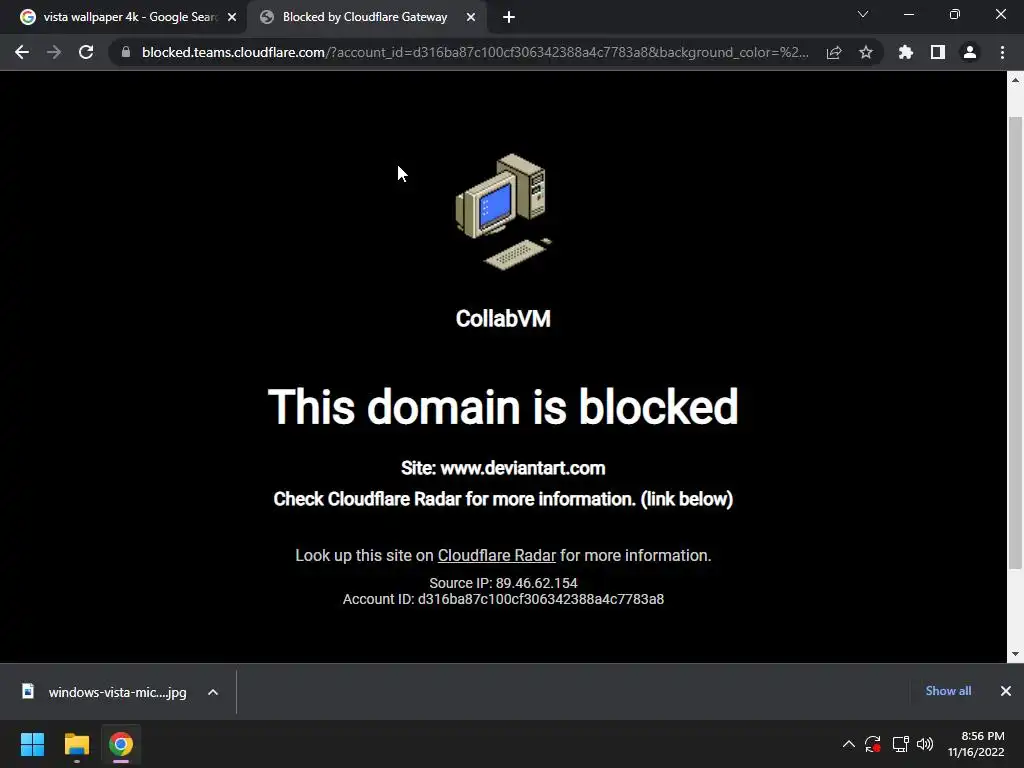Close the downloads bar
The width and height of the screenshot is (1024, 768).
coord(1006,691)
